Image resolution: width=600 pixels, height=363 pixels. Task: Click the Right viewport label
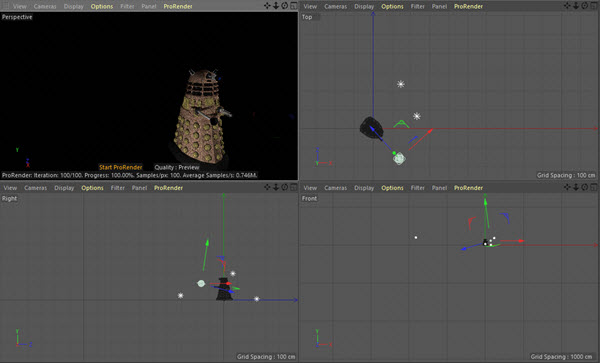[x=10, y=198]
